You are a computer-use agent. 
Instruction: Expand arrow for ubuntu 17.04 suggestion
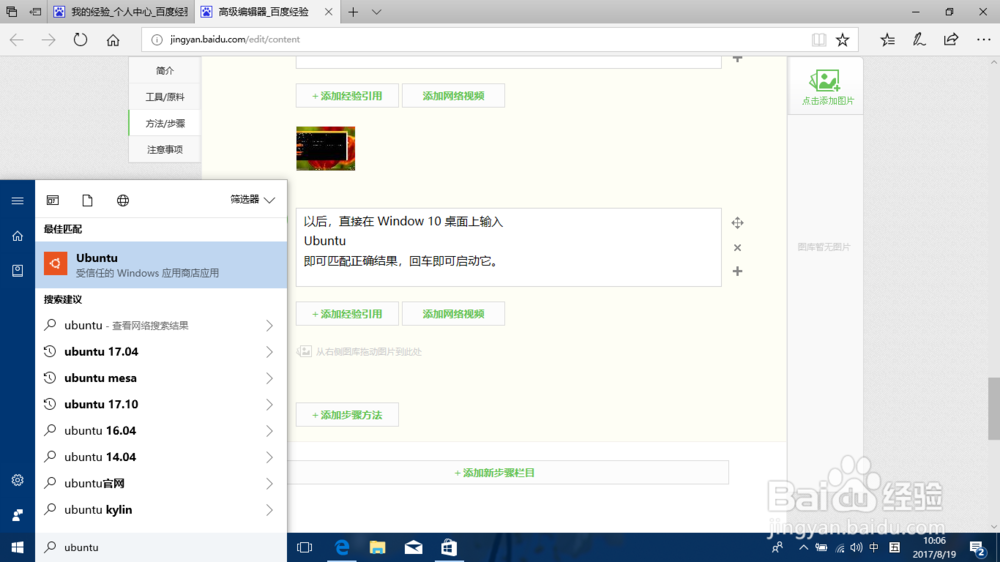point(270,351)
